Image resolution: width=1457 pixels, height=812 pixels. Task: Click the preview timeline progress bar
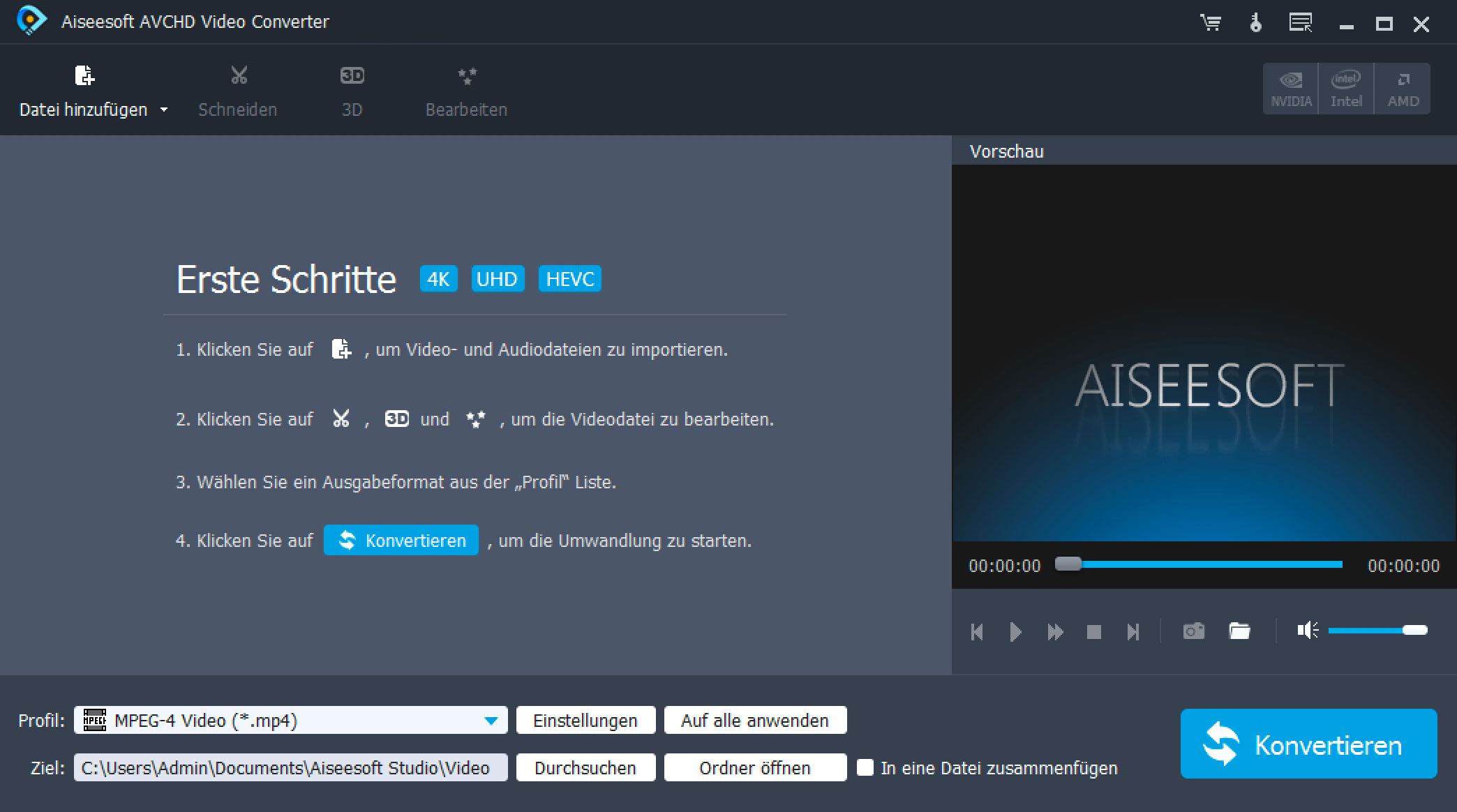click(1199, 564)
